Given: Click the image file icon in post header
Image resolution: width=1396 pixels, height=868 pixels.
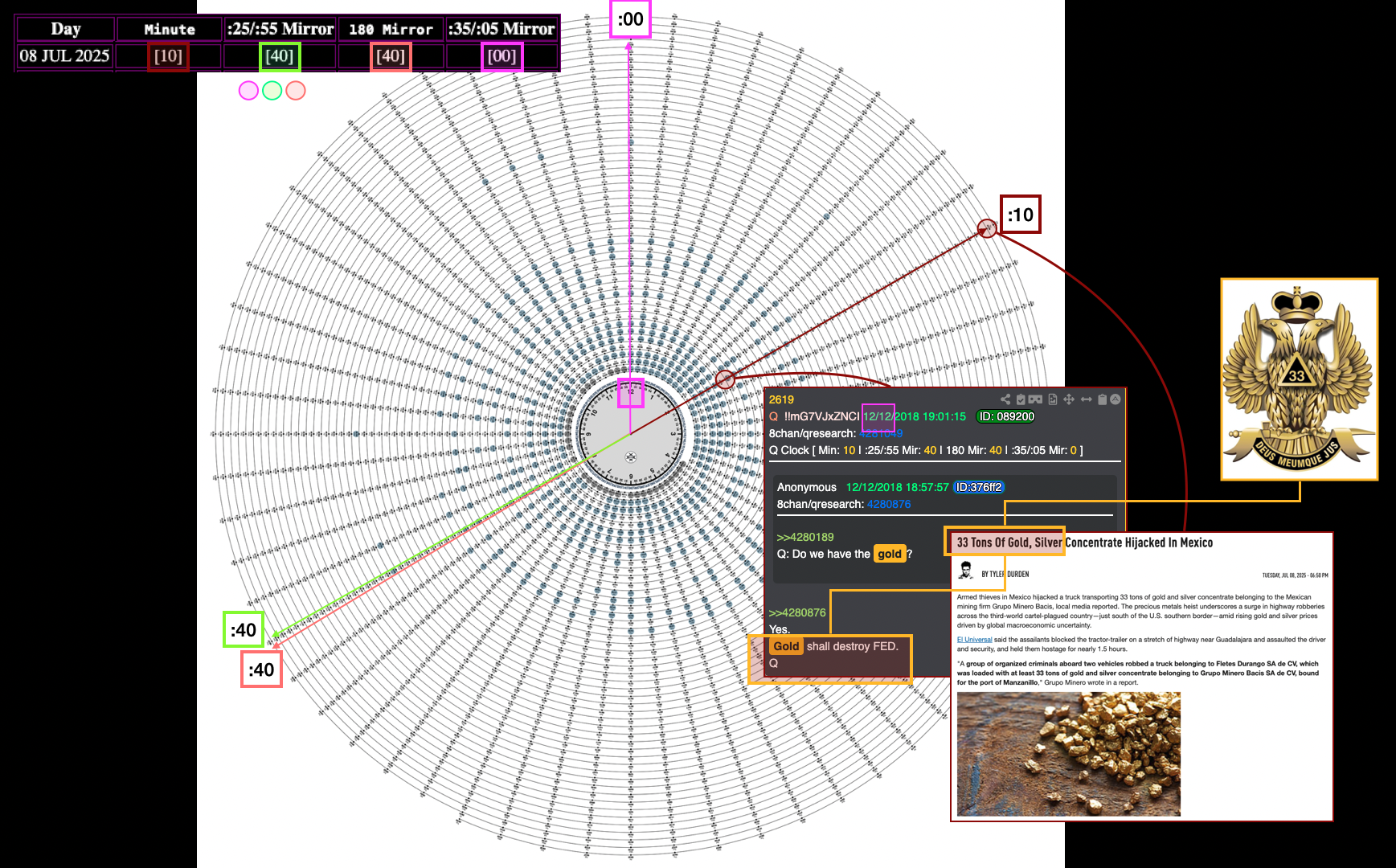Looking at the screenshot, I should click(1052, 399).
